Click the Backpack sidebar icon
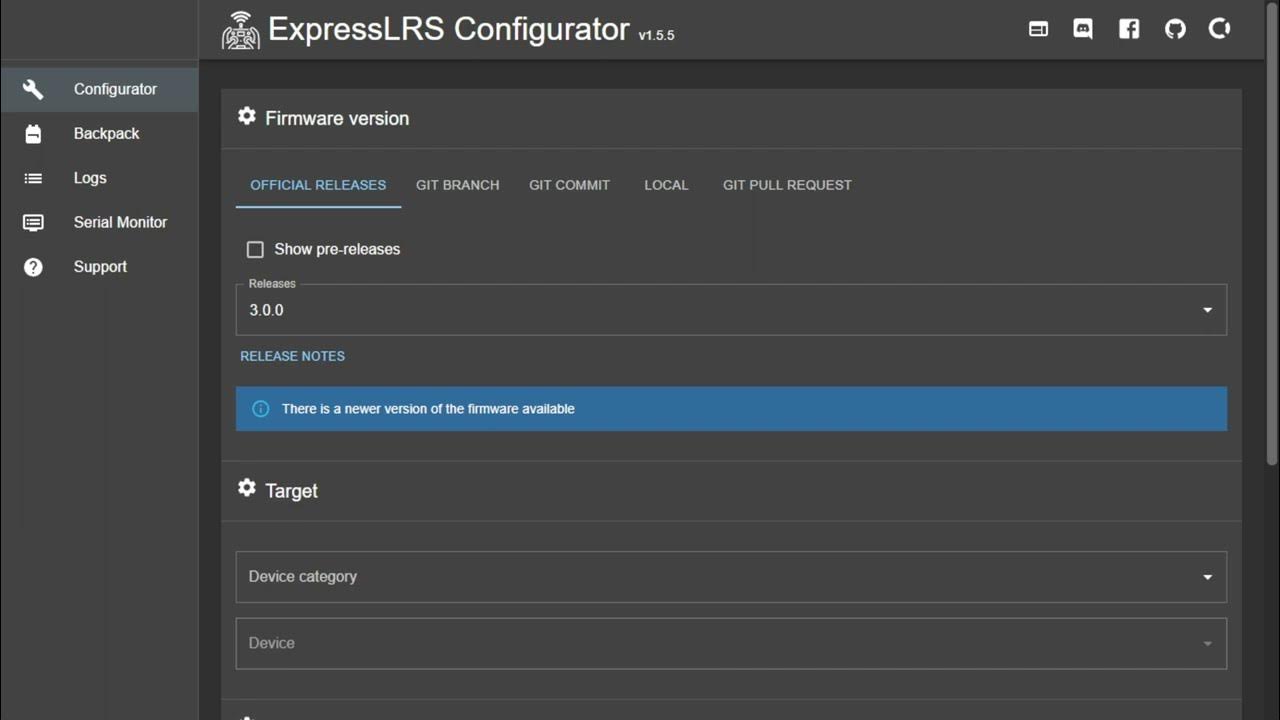Viewport: 1280px width, 720px height. pyautogui.click(x=33, y=134)
